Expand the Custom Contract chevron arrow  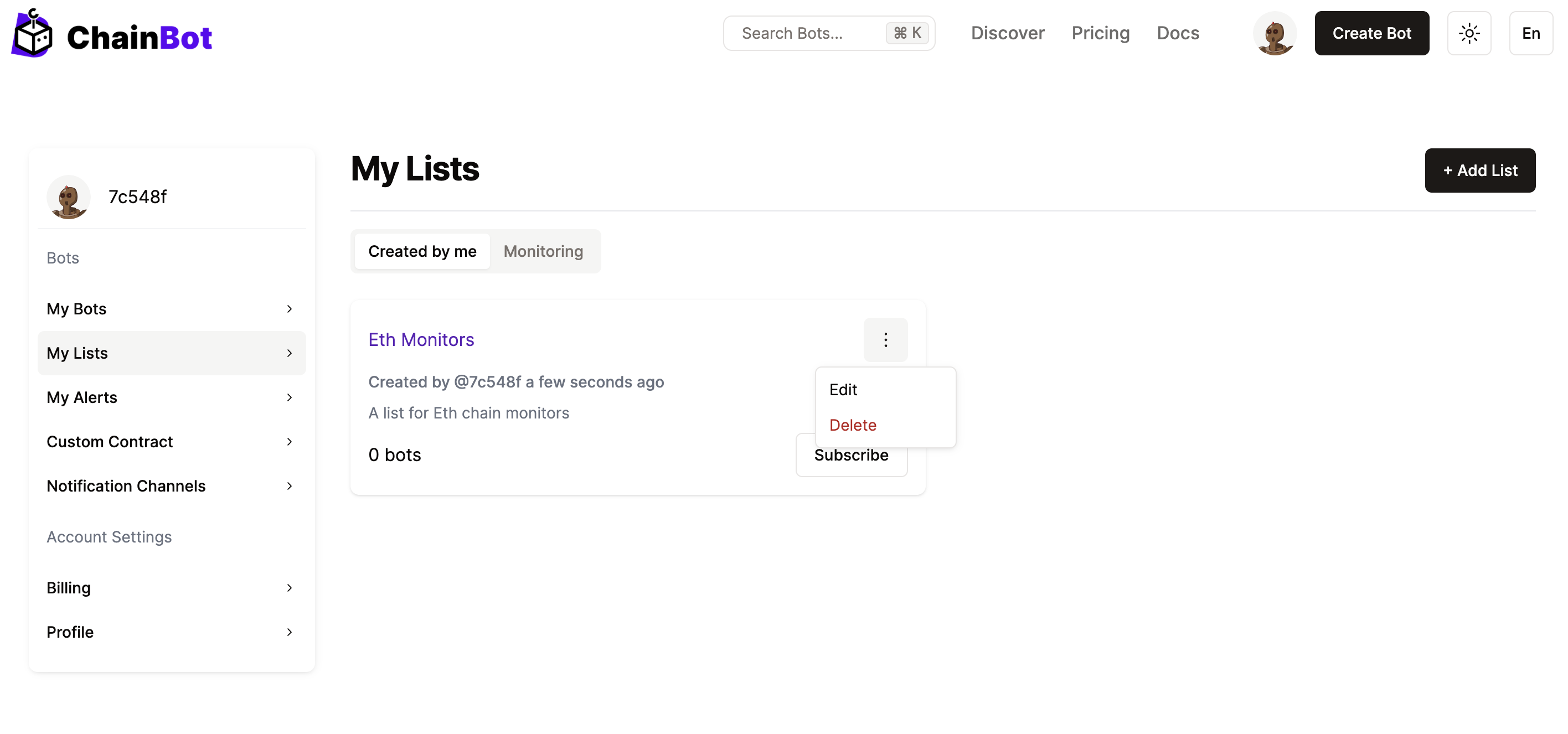(x=289, y=442)
